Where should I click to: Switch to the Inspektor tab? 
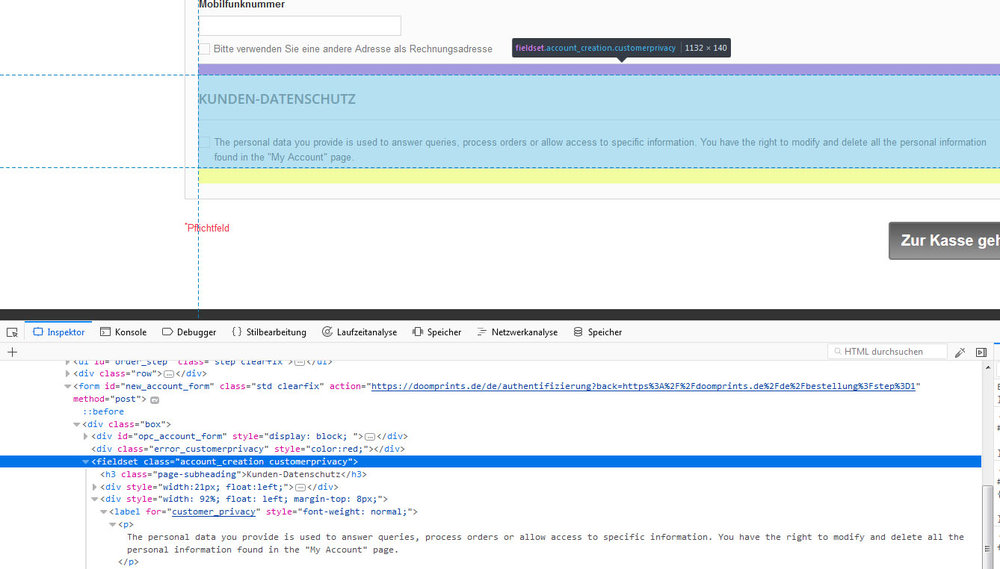click(59, 332)
